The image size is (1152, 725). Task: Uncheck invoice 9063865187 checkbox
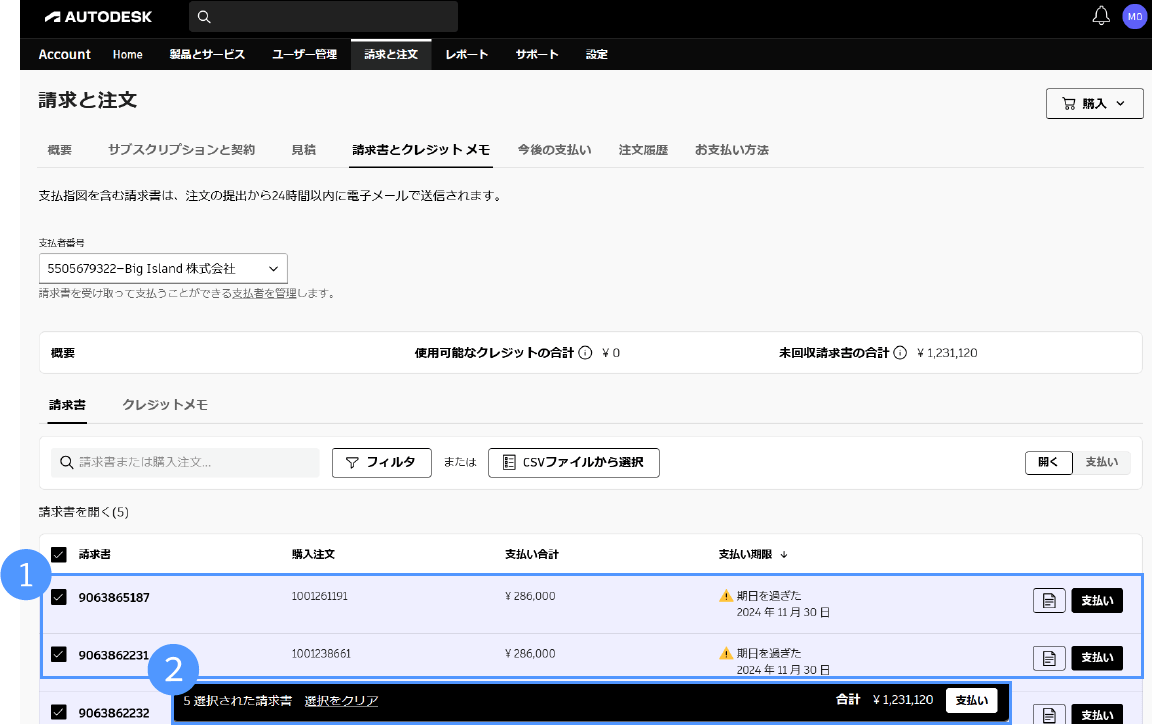(59, 597)
